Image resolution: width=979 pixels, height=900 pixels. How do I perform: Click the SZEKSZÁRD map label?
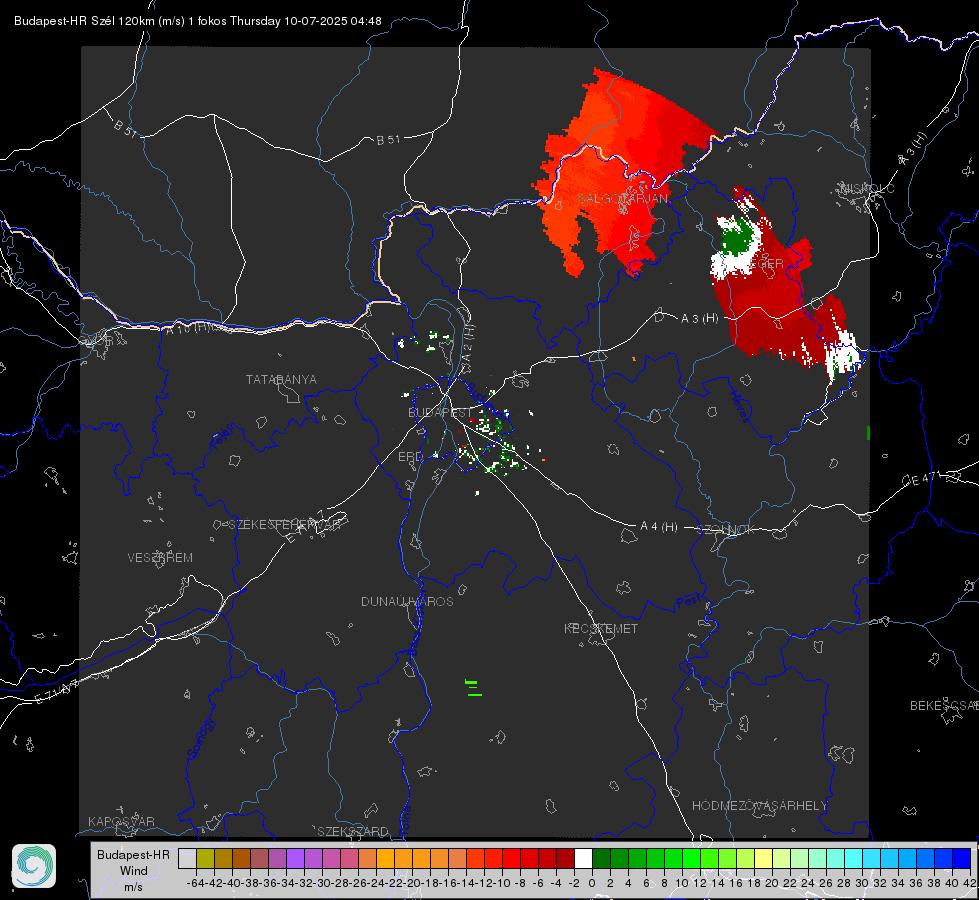[353, 831]
